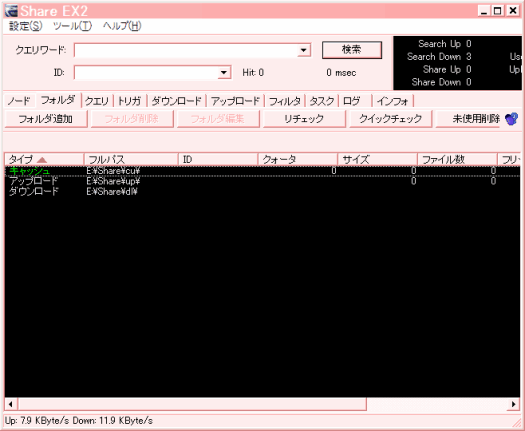Viewport: 525px width, 431px height.
Task: Open the 設定(S) menu
Action: coord(26,26)
